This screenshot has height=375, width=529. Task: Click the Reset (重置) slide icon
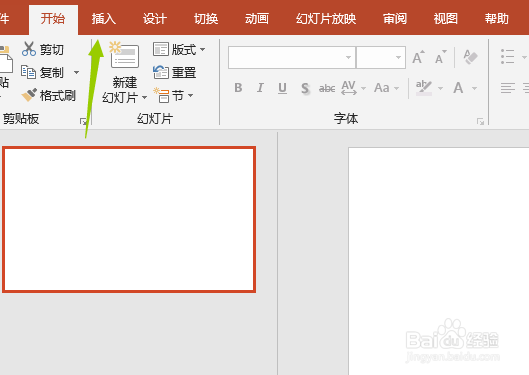click(x=161, y=72)
